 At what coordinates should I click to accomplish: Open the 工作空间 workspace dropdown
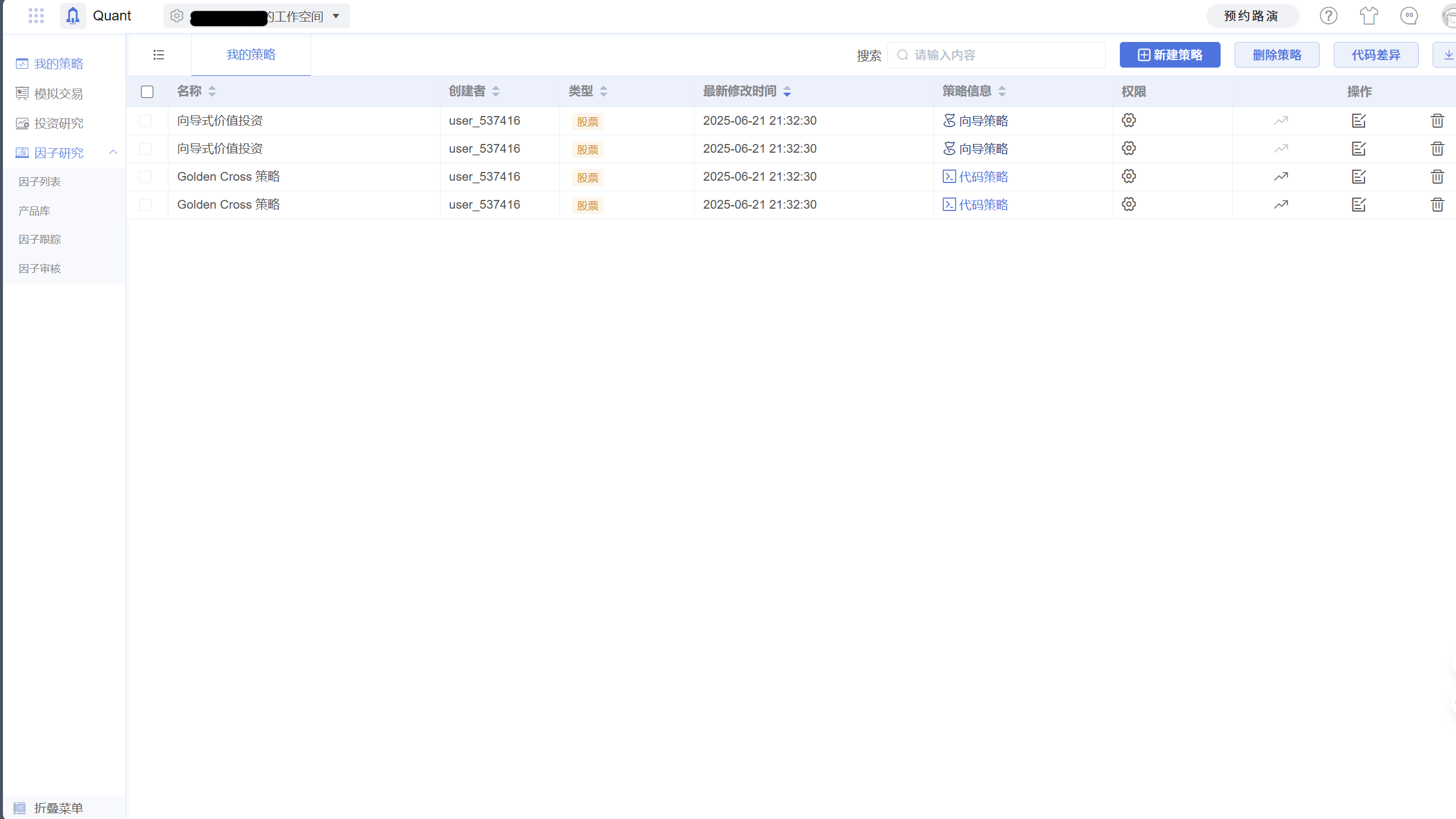coord(336,16)
